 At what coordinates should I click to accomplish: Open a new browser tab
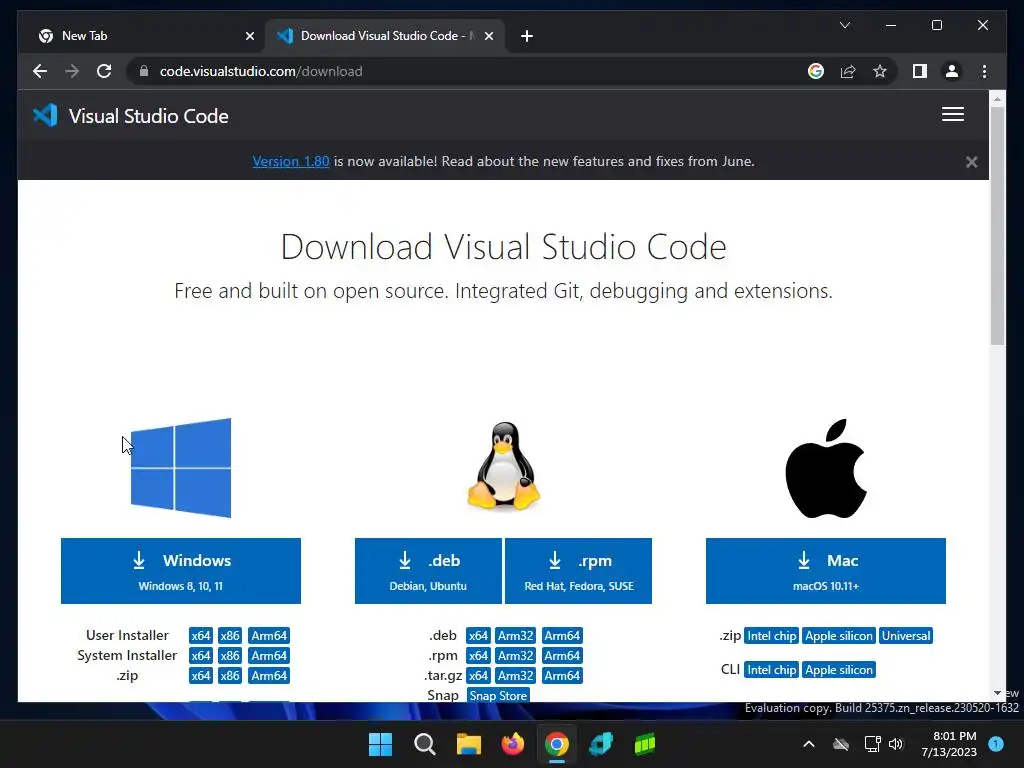pos(526,36)
